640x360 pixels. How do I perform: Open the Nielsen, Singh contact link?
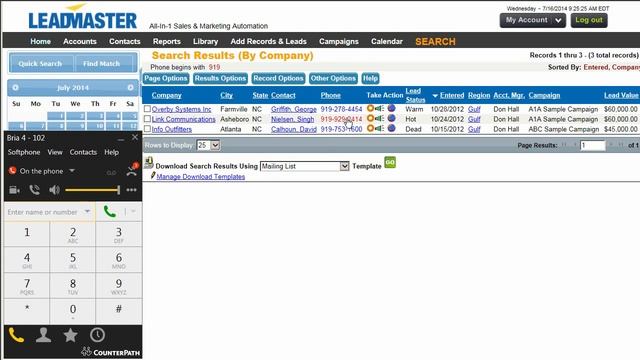pos(293,119)
